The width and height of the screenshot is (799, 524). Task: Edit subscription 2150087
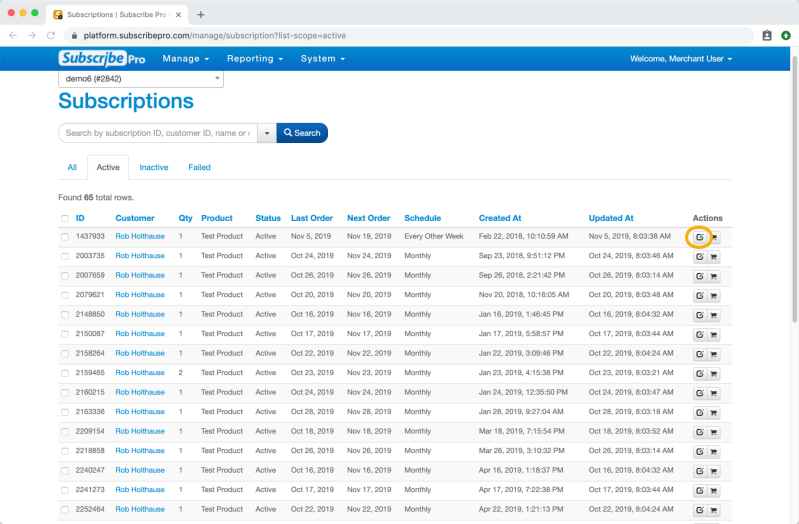coord(700,335)
